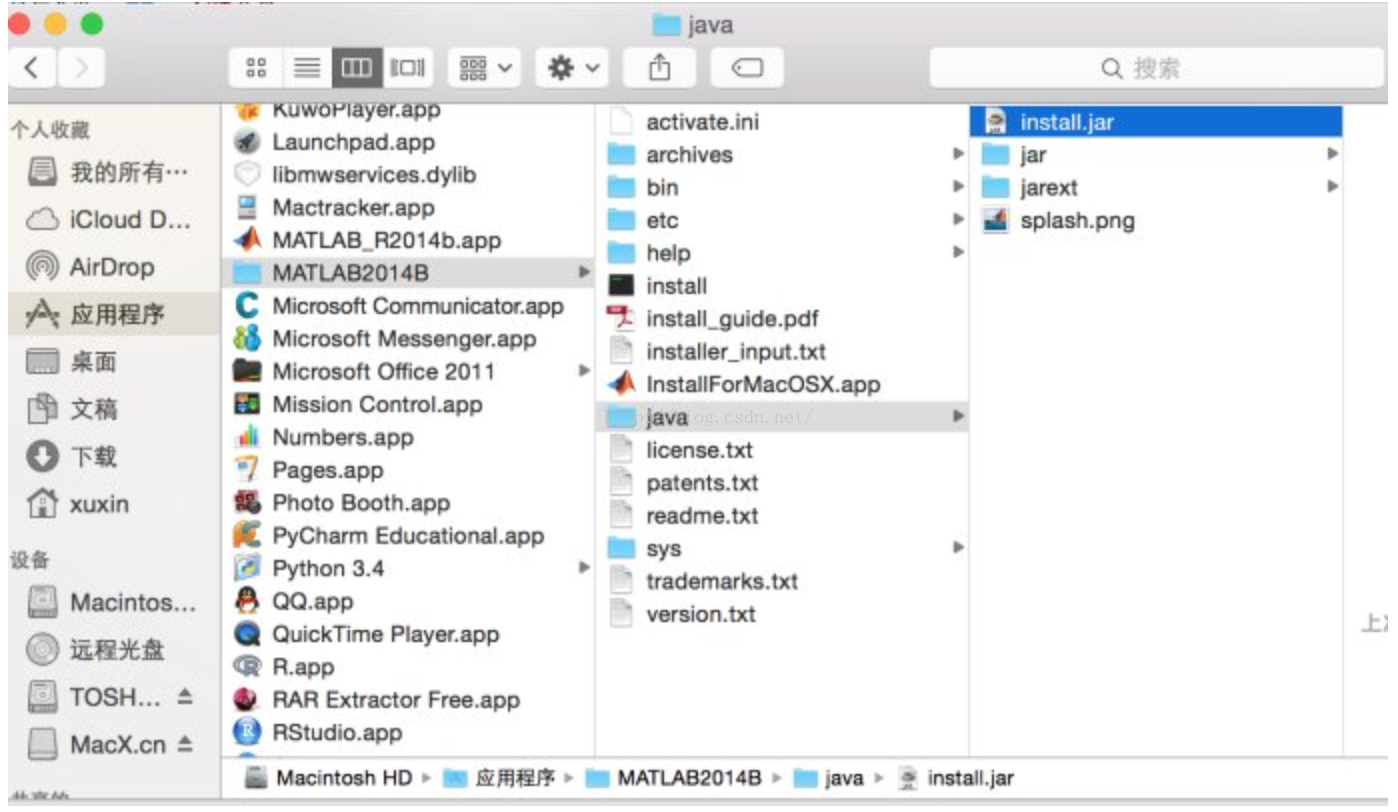Screen dimensions: 1398x812
Task: Select QQ.app icon
Action: (x=246, y=601)
